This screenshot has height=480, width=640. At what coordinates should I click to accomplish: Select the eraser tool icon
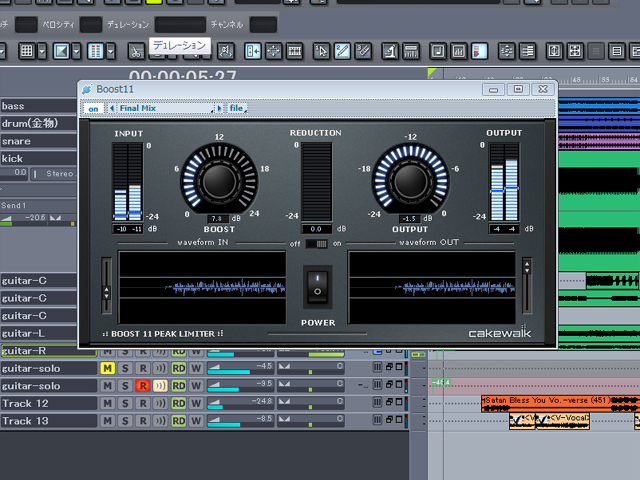click(x=363, y=51)
